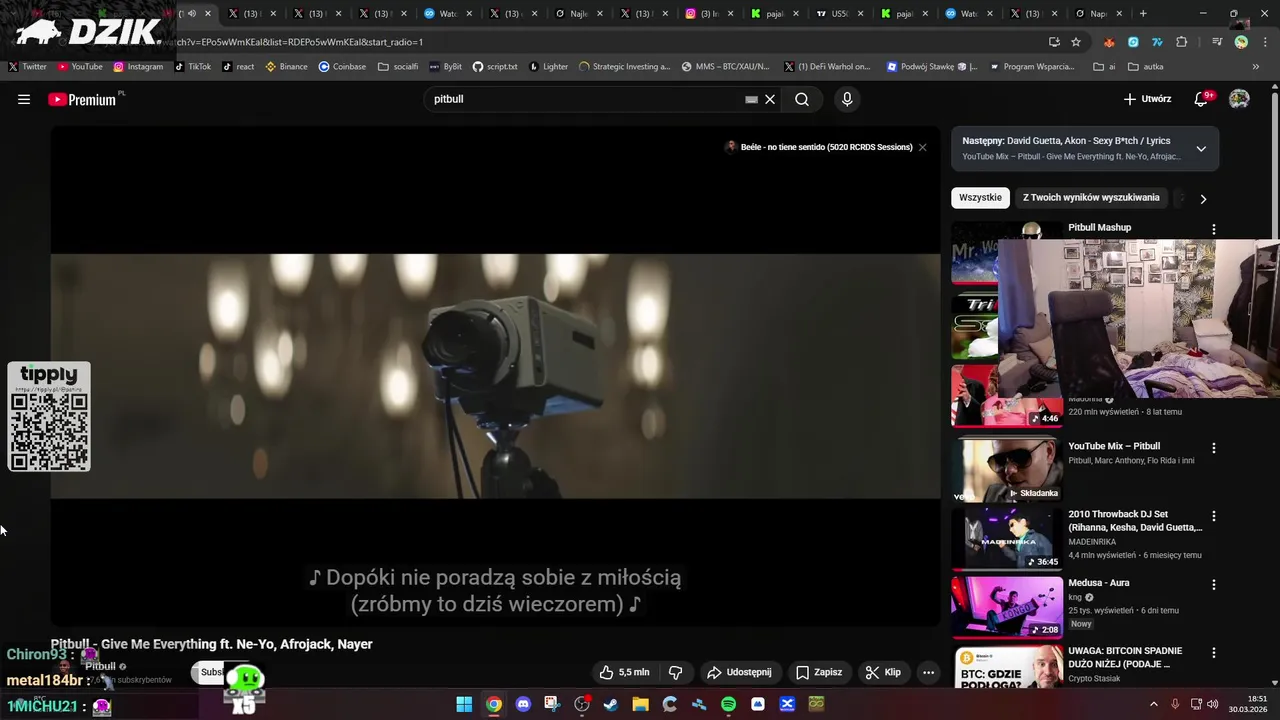
Task: Open options for UWAGA: BITCOIN SPADNIE video
Action: (1214, 652)
